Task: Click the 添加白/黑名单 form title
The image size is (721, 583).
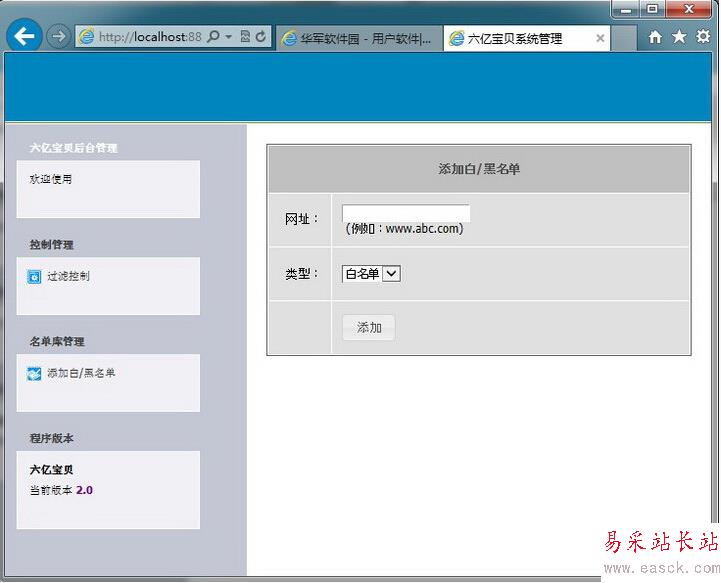Action: tap(479, 169)
